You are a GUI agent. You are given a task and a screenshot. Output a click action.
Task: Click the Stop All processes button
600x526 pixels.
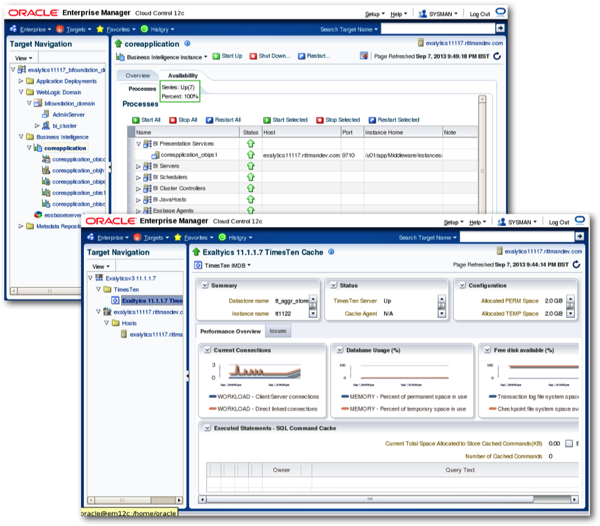coord(183,120)
